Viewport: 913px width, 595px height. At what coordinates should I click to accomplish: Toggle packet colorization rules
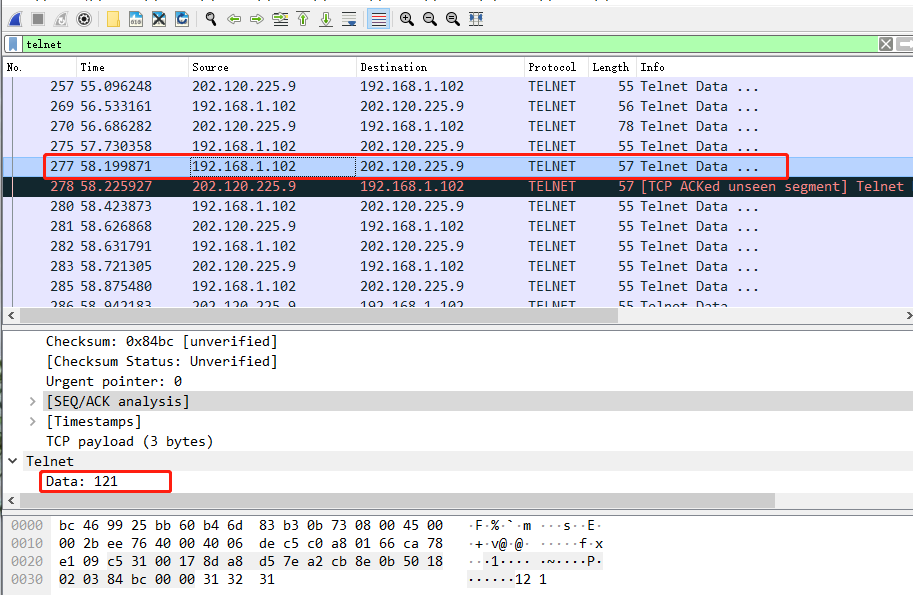coord(378,19)
